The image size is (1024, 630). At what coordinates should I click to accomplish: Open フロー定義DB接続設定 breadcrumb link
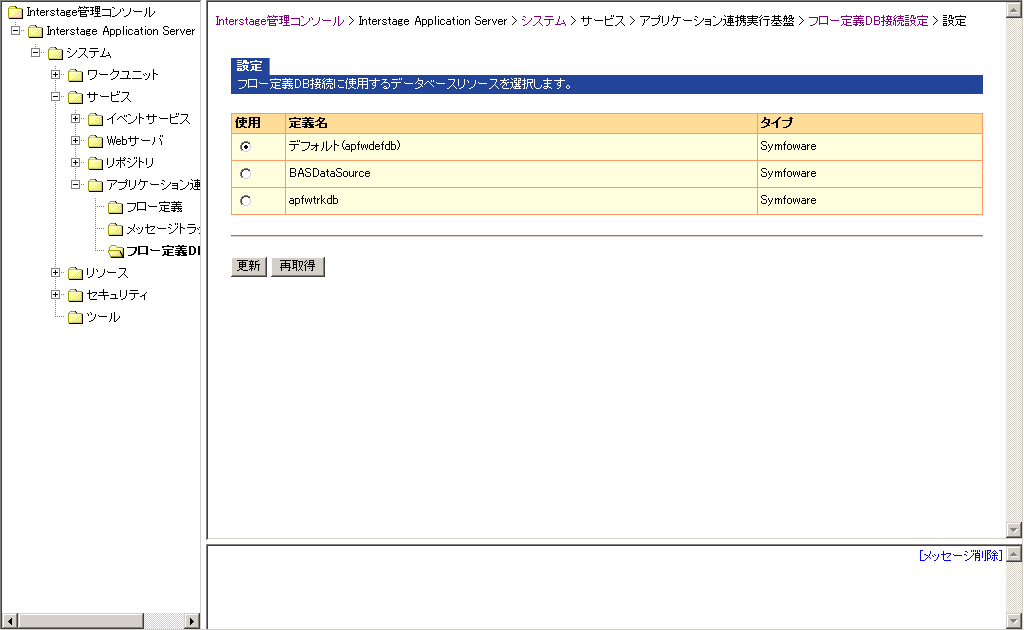868,21
